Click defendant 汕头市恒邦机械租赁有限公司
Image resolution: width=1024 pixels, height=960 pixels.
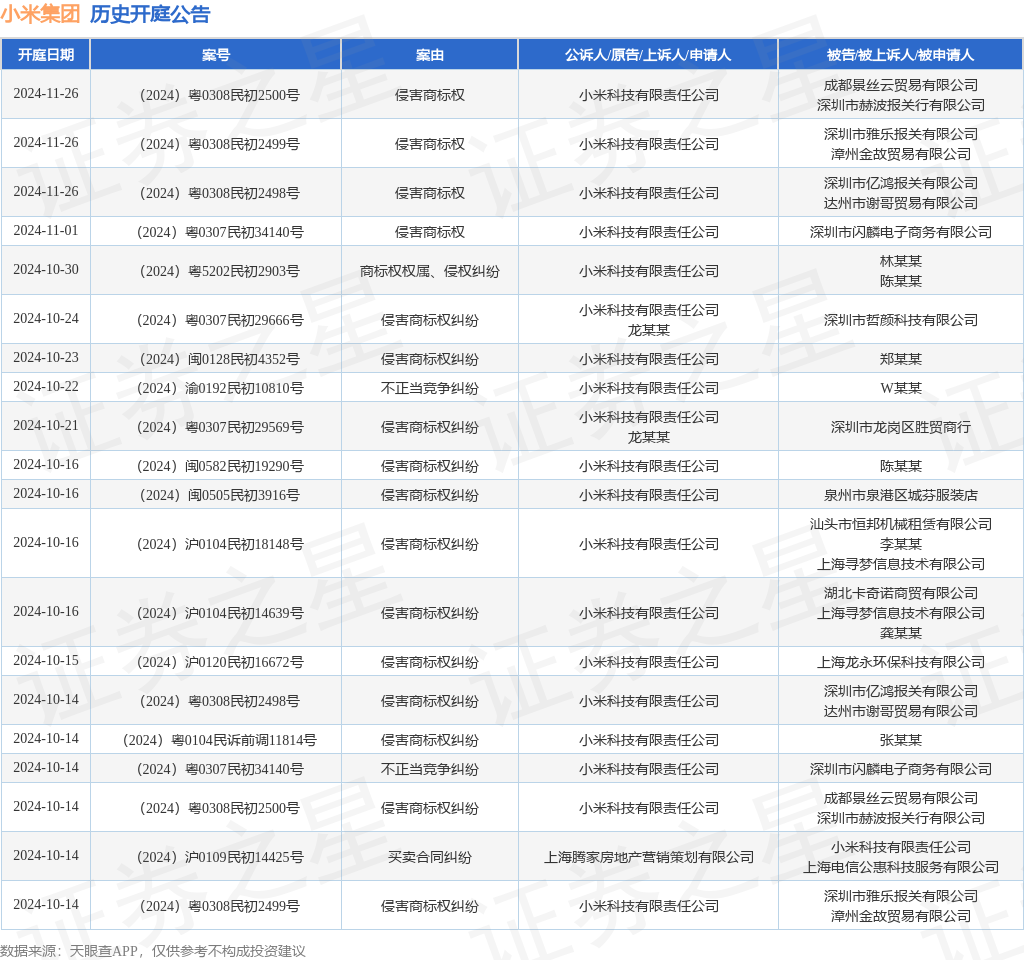tap(901, 524)
